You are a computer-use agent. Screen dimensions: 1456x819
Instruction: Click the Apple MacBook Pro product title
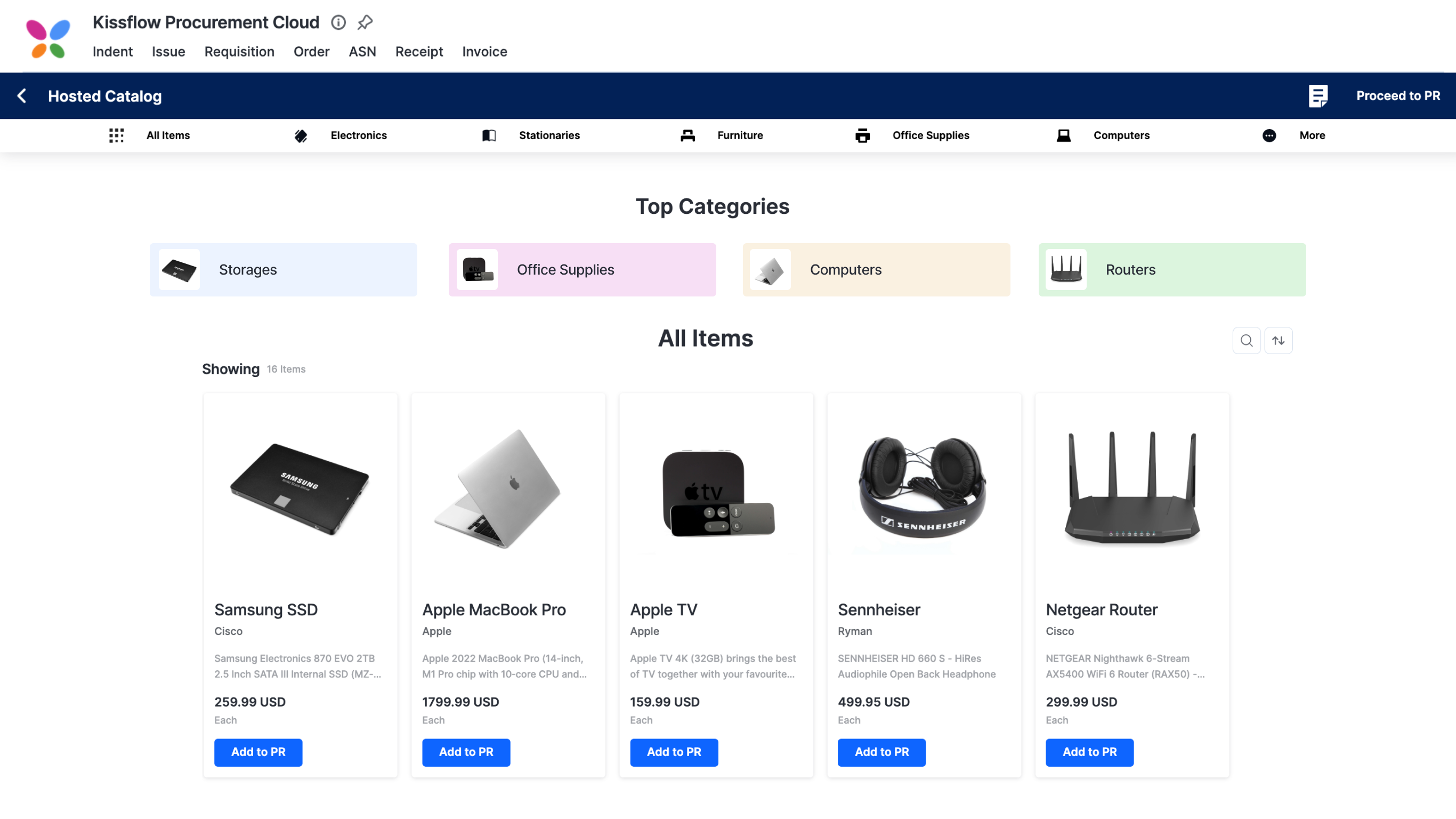click(494, 610)
